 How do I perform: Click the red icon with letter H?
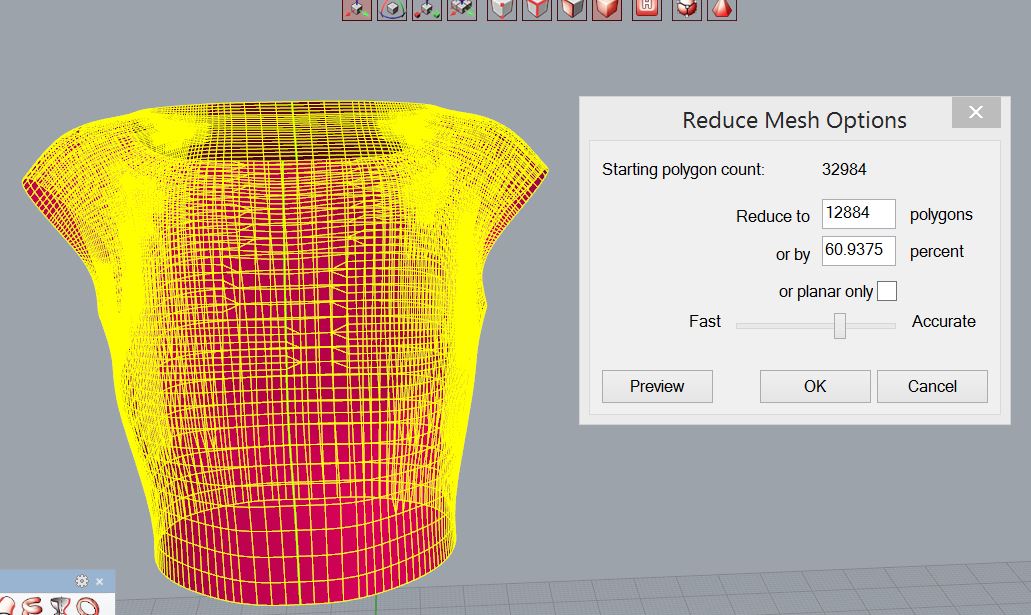click(x=646, y=9)
